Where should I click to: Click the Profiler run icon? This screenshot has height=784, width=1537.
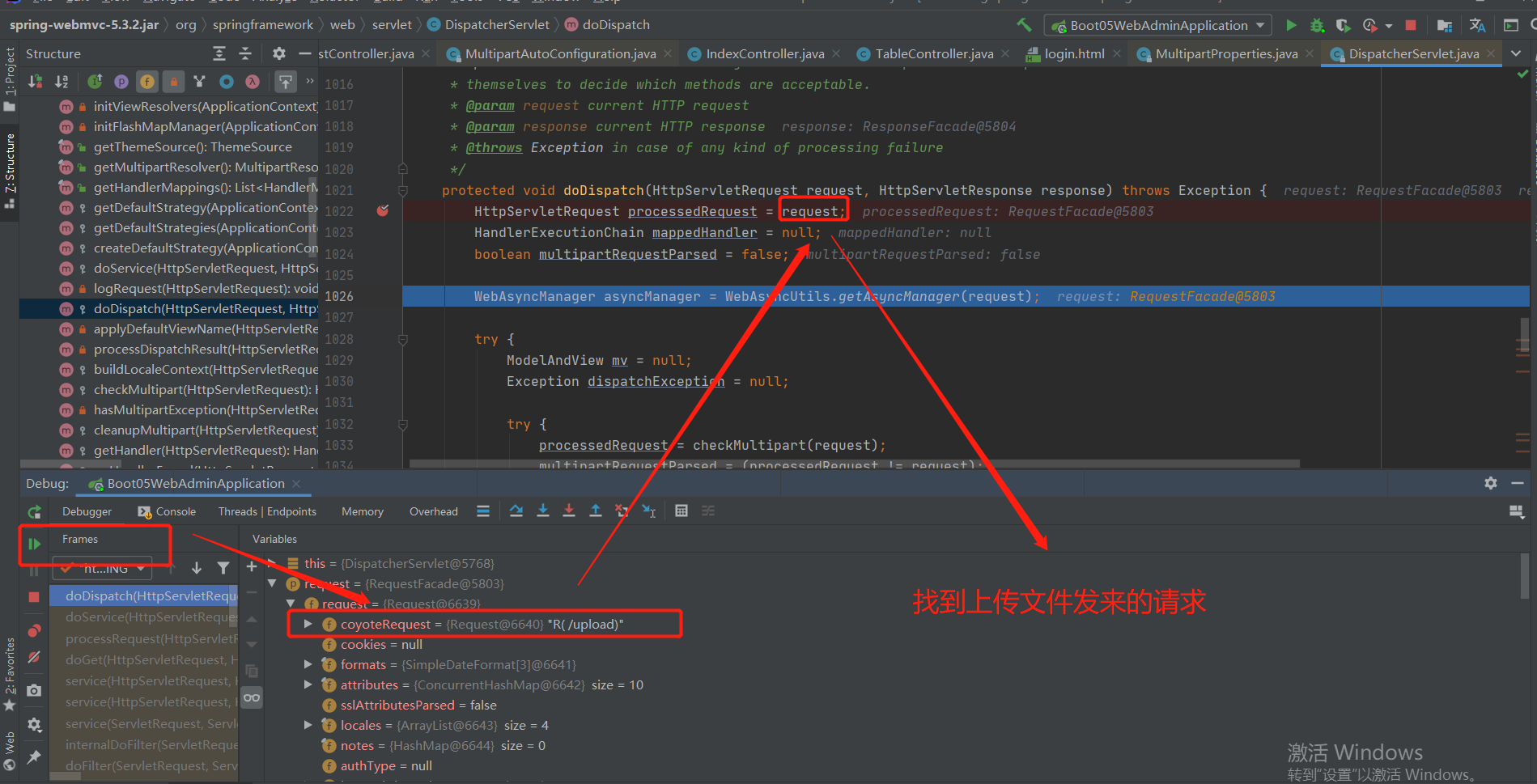click(x=1369, y=25)
